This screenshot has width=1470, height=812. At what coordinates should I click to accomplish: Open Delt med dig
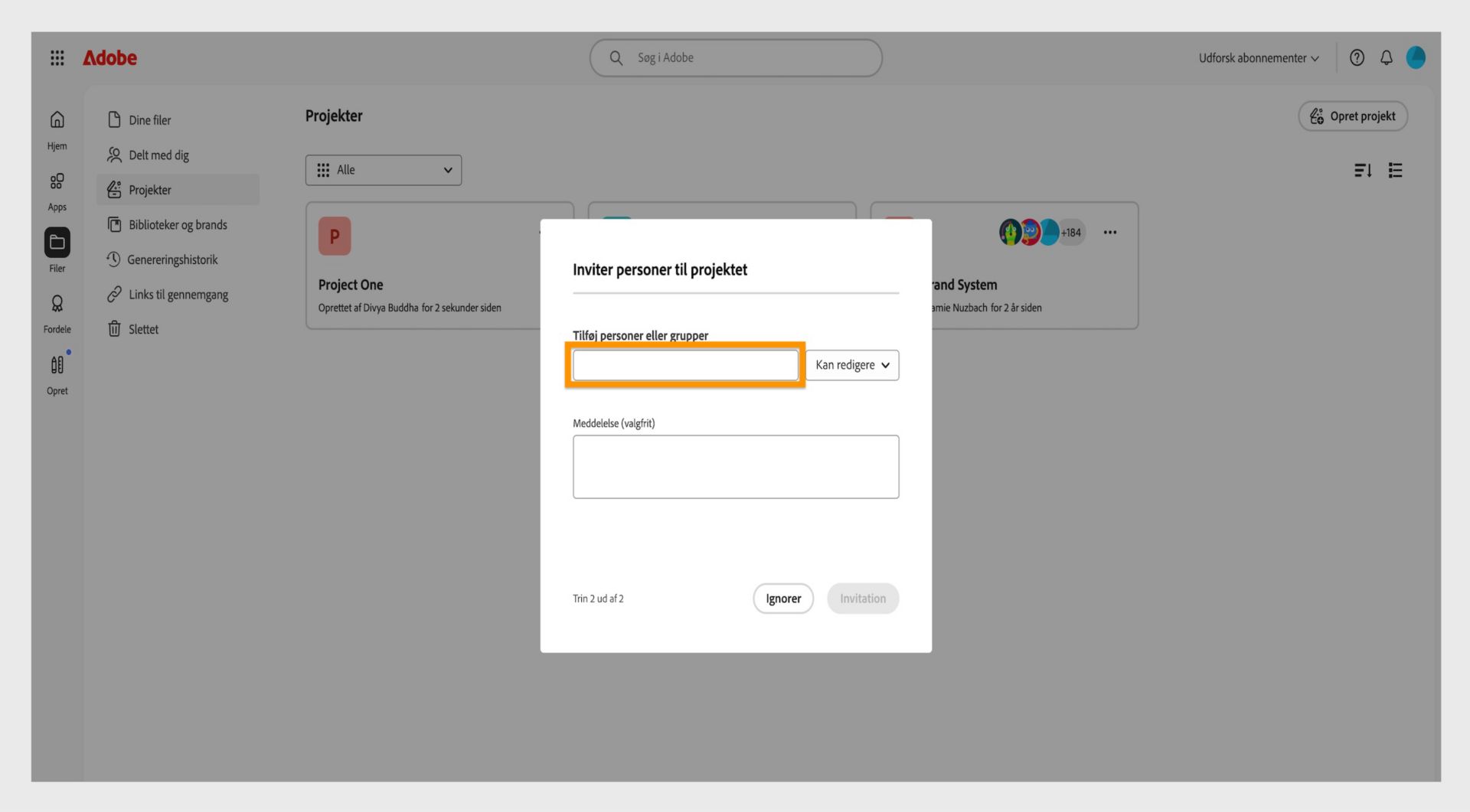pos(178,155)
